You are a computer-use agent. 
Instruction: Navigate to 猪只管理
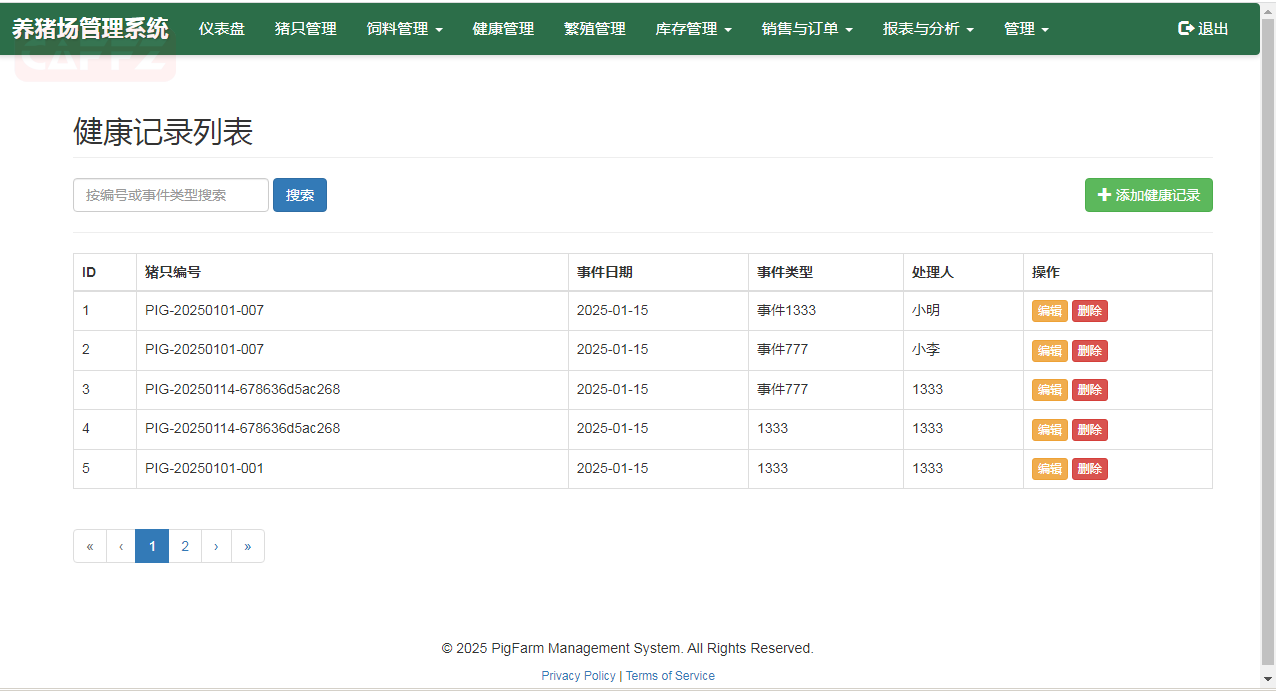pos(305,29)
